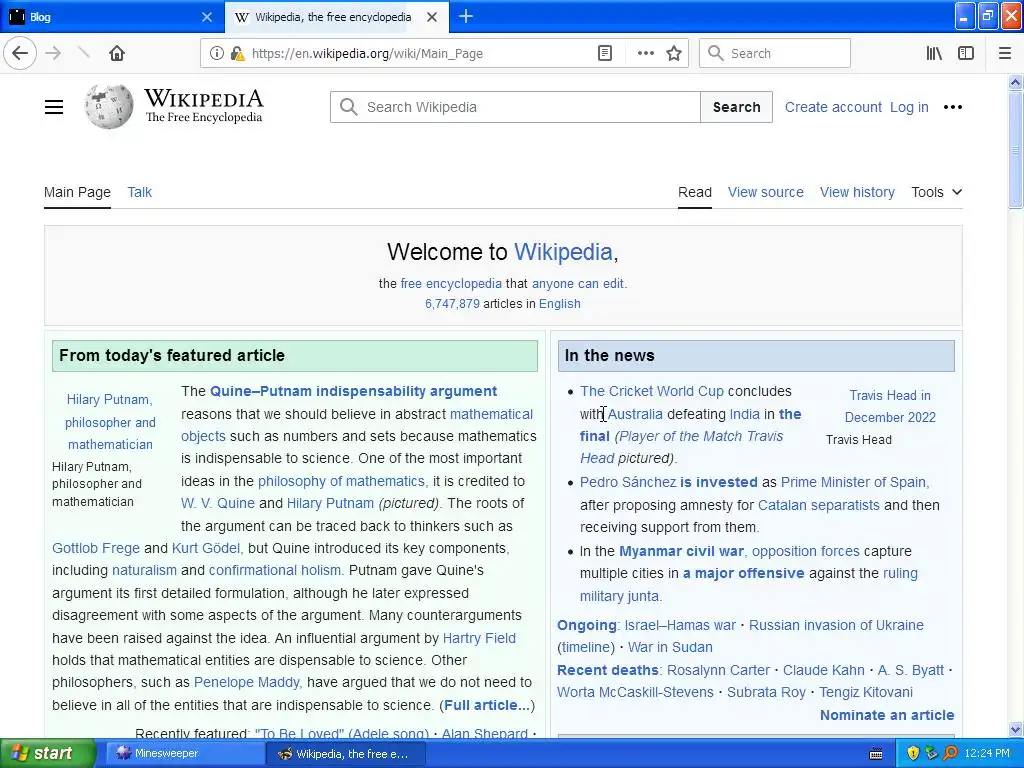Click the Log in link

pos(909,107)
